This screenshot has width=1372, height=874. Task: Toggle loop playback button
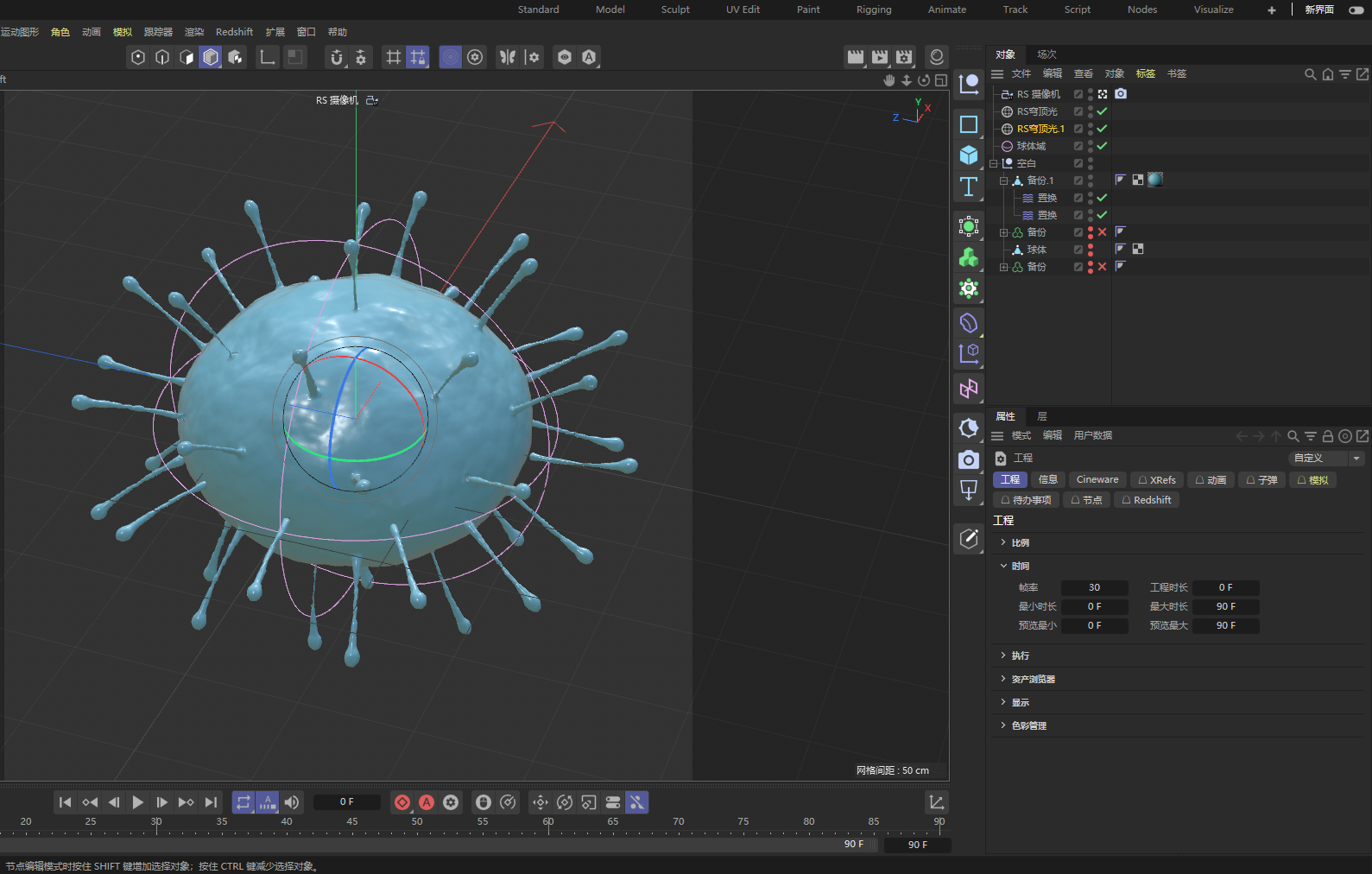click(x=243, y=802)
